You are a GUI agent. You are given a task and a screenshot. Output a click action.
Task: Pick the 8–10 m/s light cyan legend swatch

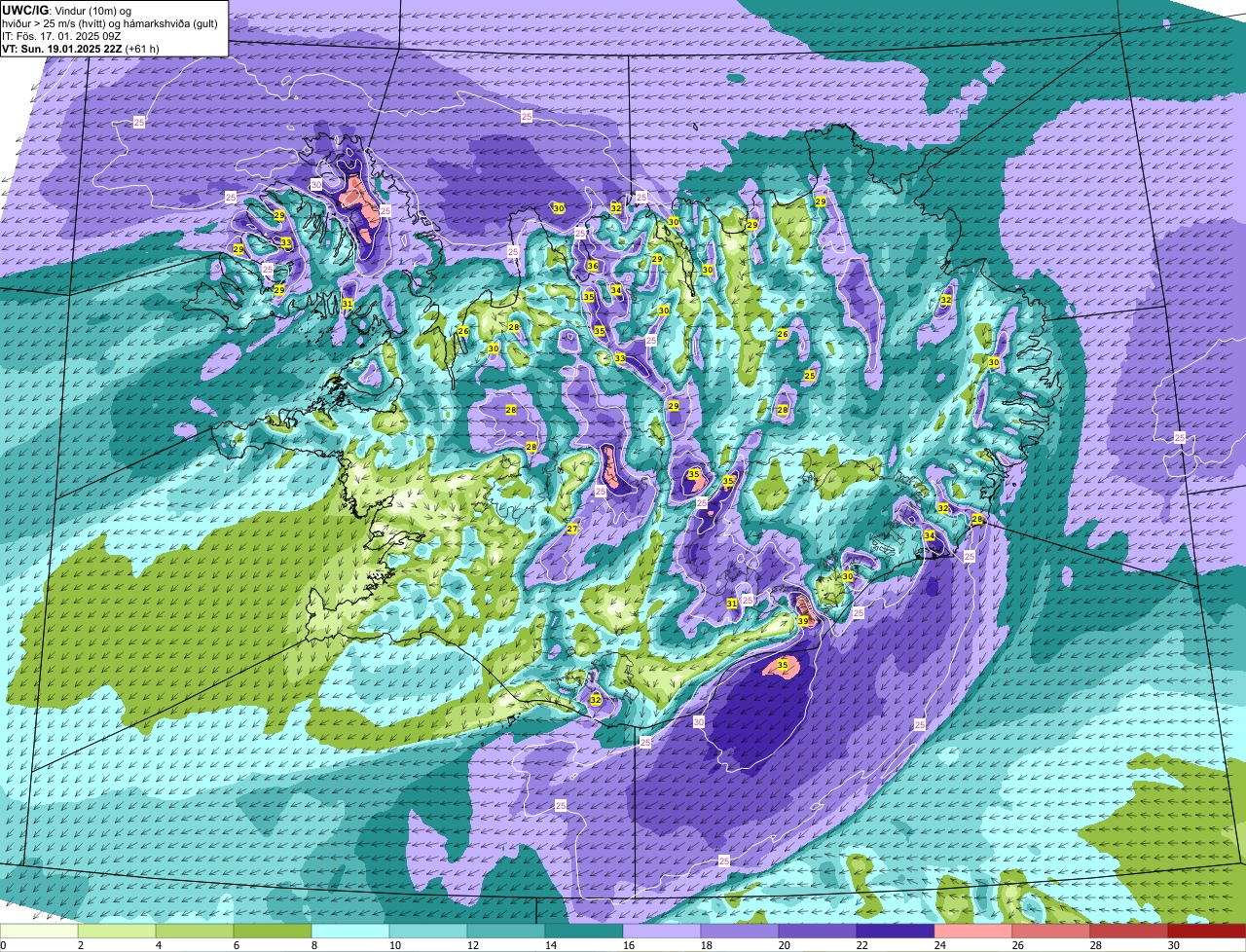coord(350,932)
